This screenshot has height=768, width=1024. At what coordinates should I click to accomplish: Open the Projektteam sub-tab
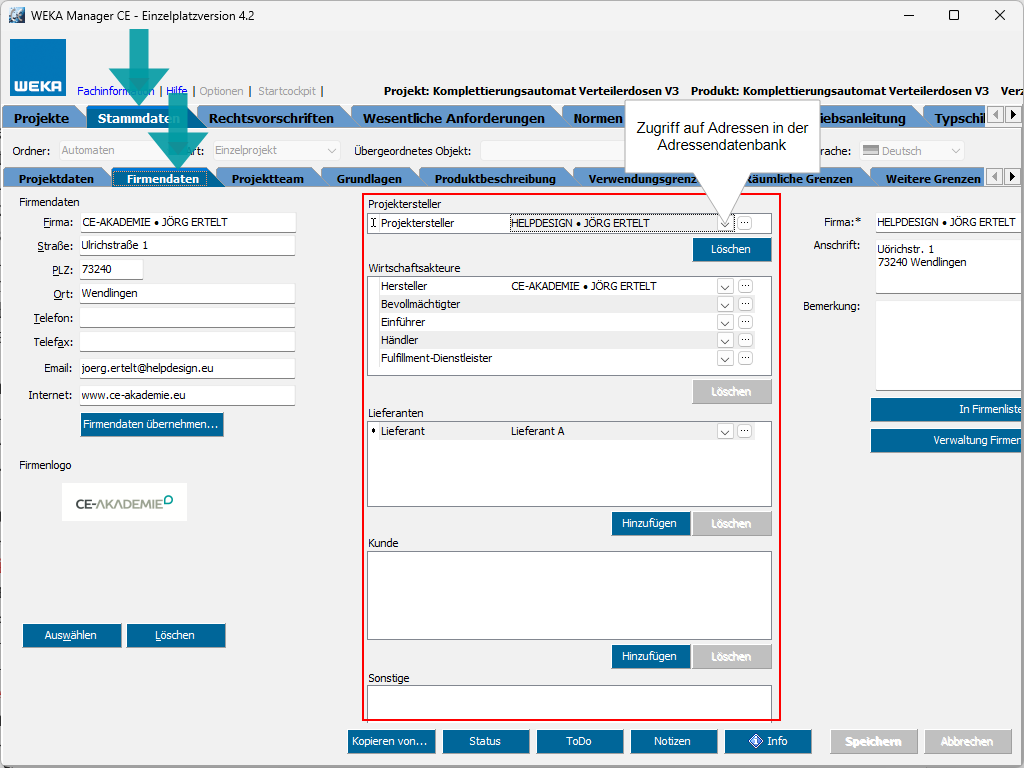[x=267, y=179]
